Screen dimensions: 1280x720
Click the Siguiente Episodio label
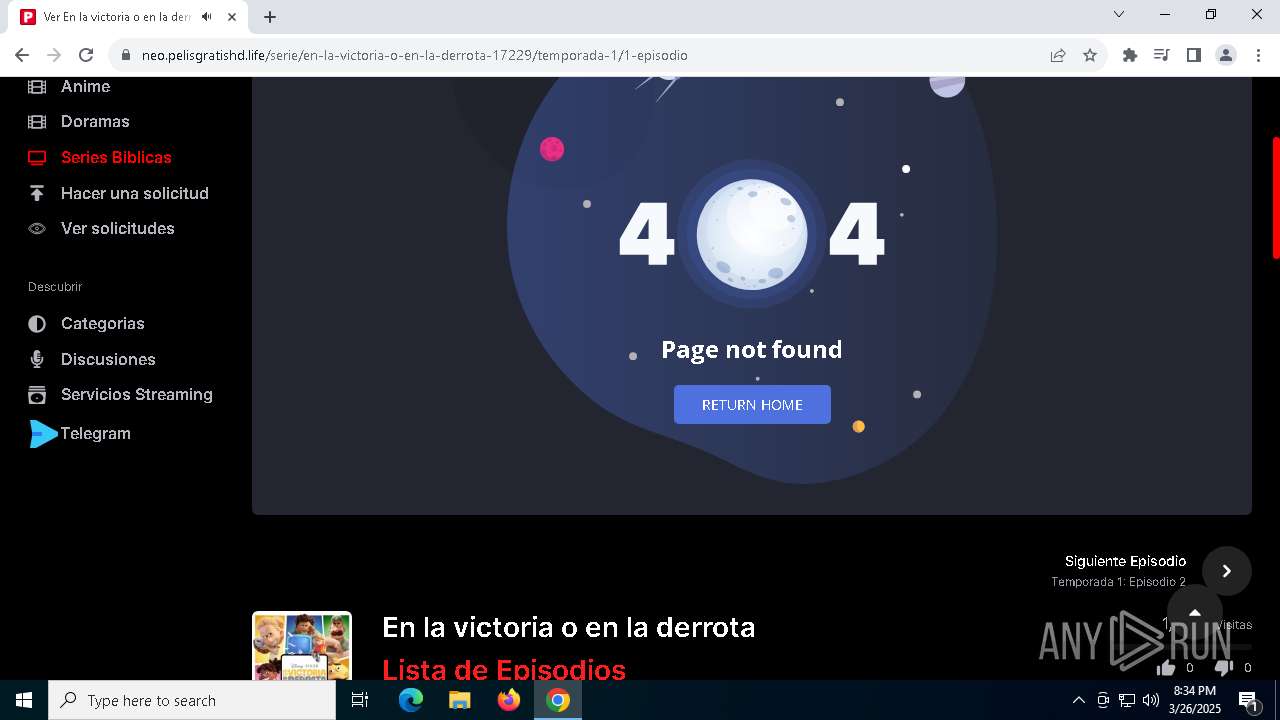(1125, 561)
